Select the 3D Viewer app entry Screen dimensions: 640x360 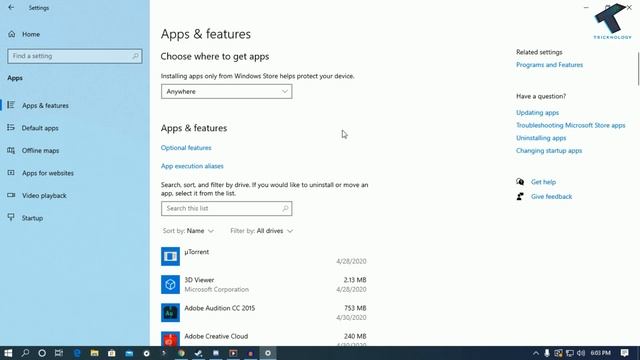tap(264, 284)
